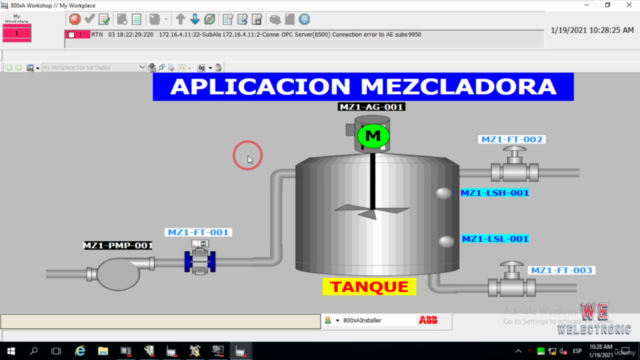Toggle the checkbox in the alarm row
640x360 pixels.
pyautogui.click(x=71, y=35)
